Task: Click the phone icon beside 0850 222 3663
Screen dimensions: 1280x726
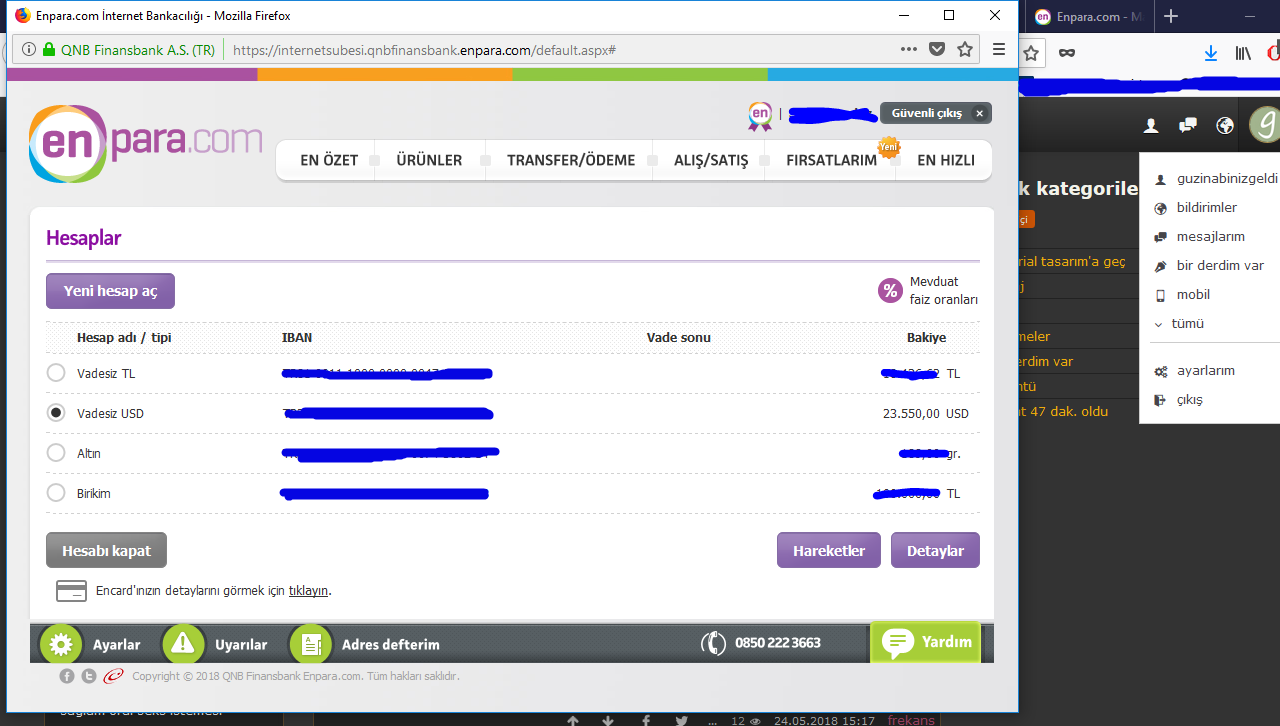Action: (x=713, y=643)
